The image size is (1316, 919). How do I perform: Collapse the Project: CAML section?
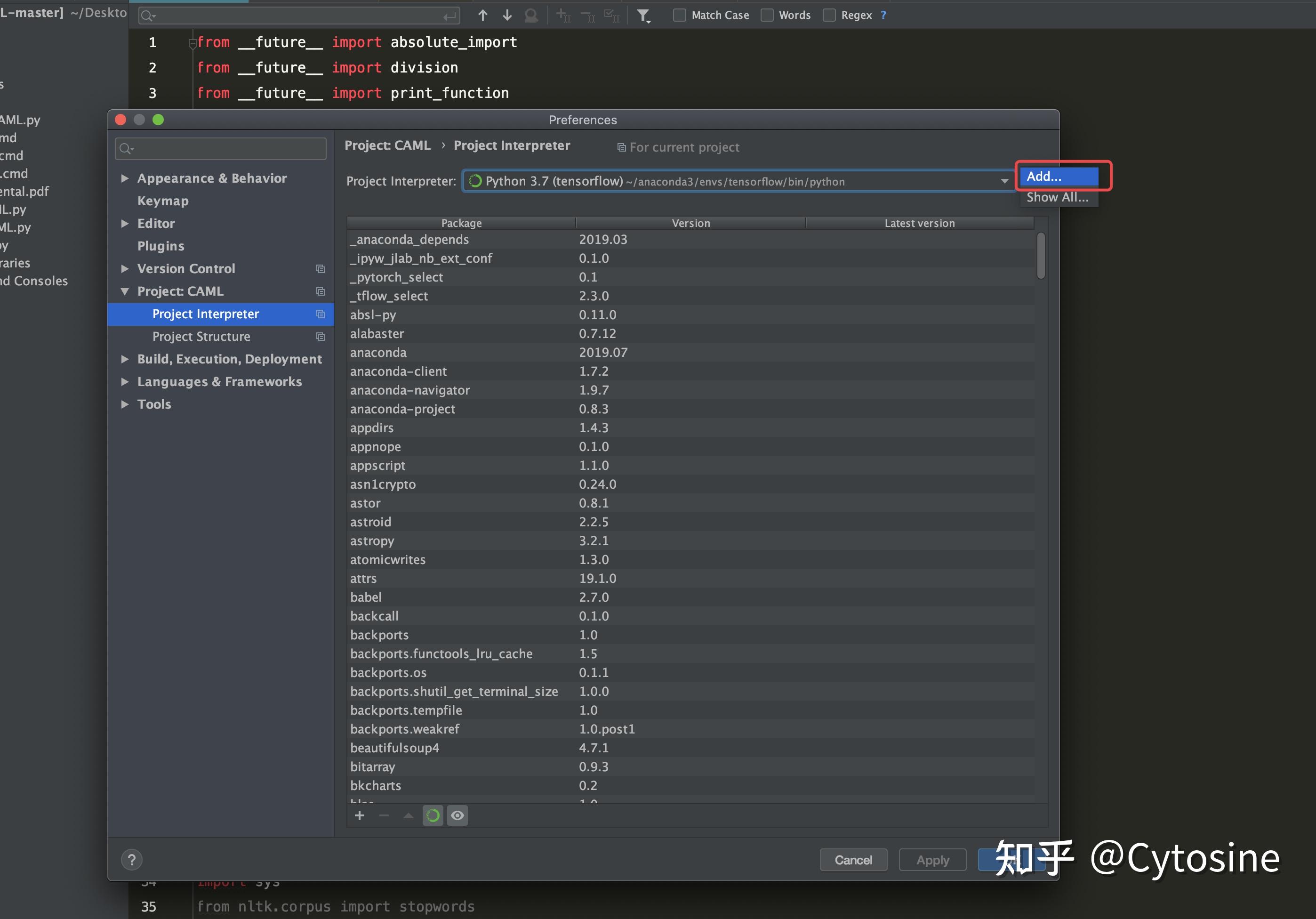click(125, 291)
